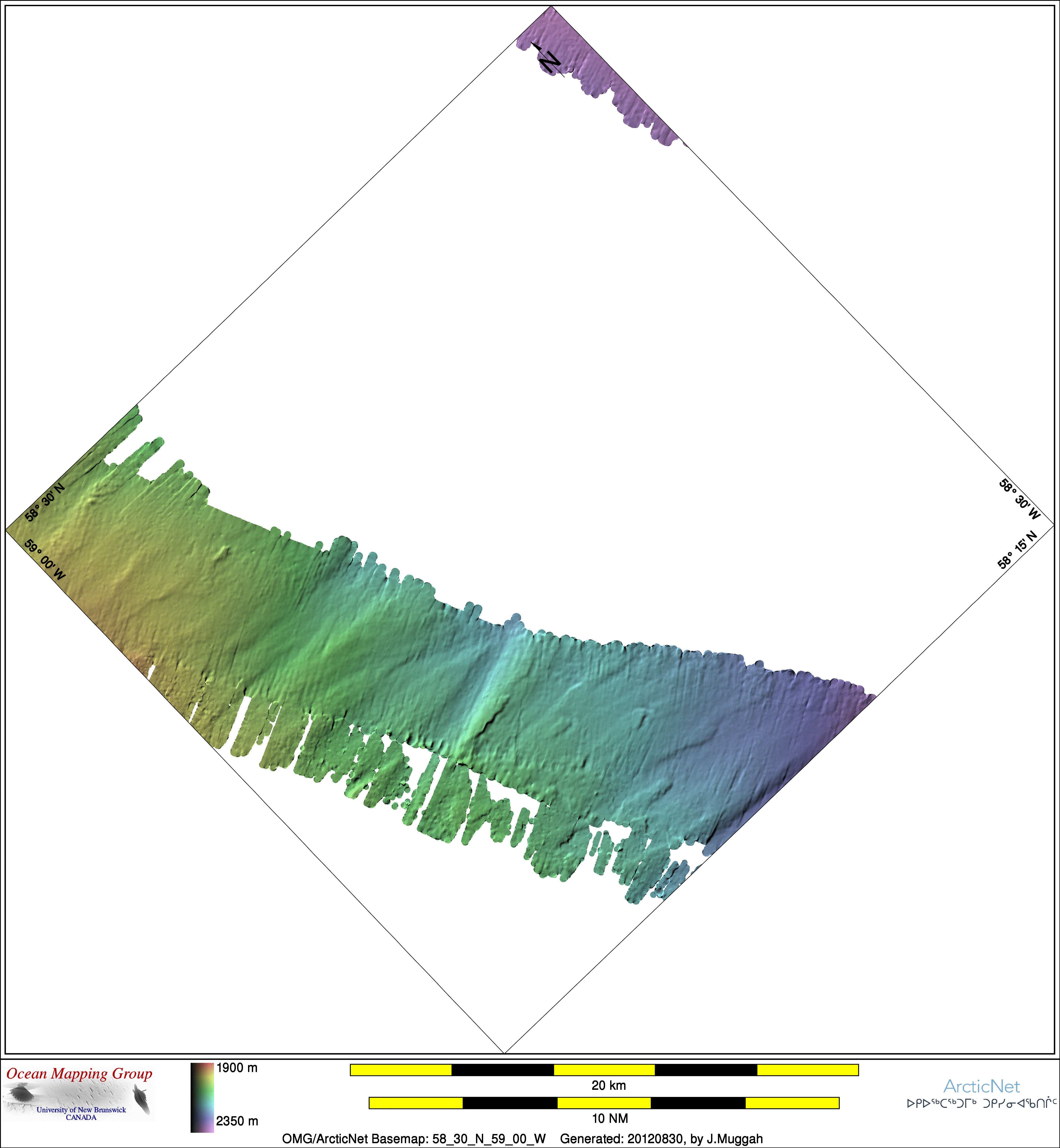Click the 1900 m depth label
The height and width of the screenshot is (1148, 1060).
(x=236, y=1068)
